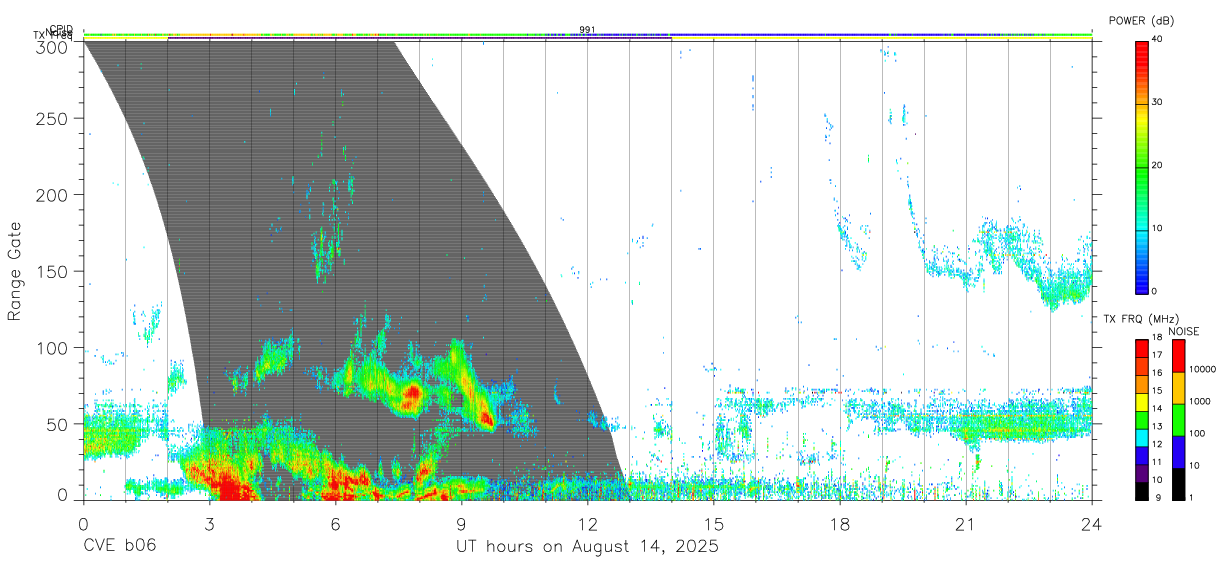Click the 1000 value on NOISE scale

1200,401
